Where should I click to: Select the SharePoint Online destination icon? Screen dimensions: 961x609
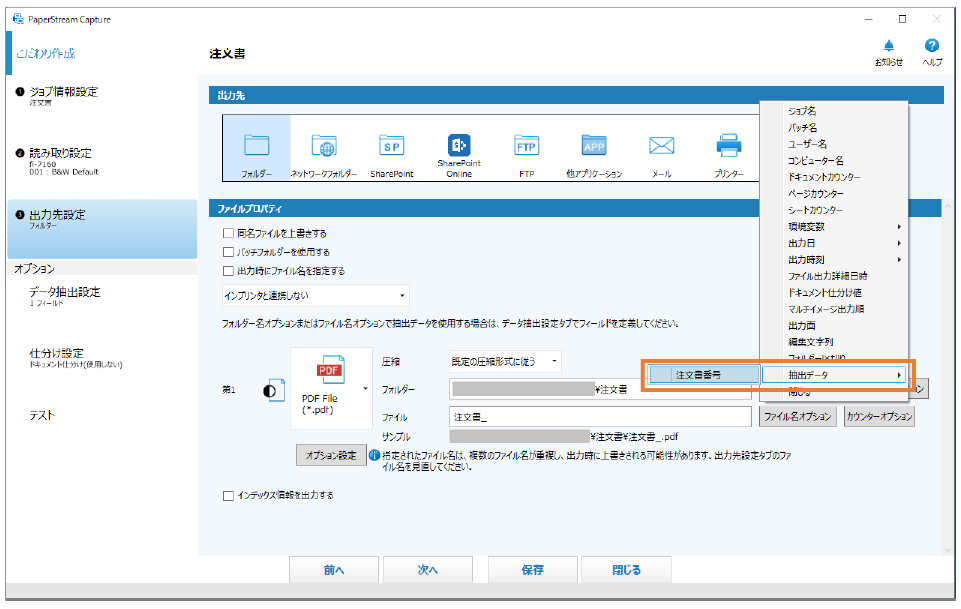click(x=459, y=148)
